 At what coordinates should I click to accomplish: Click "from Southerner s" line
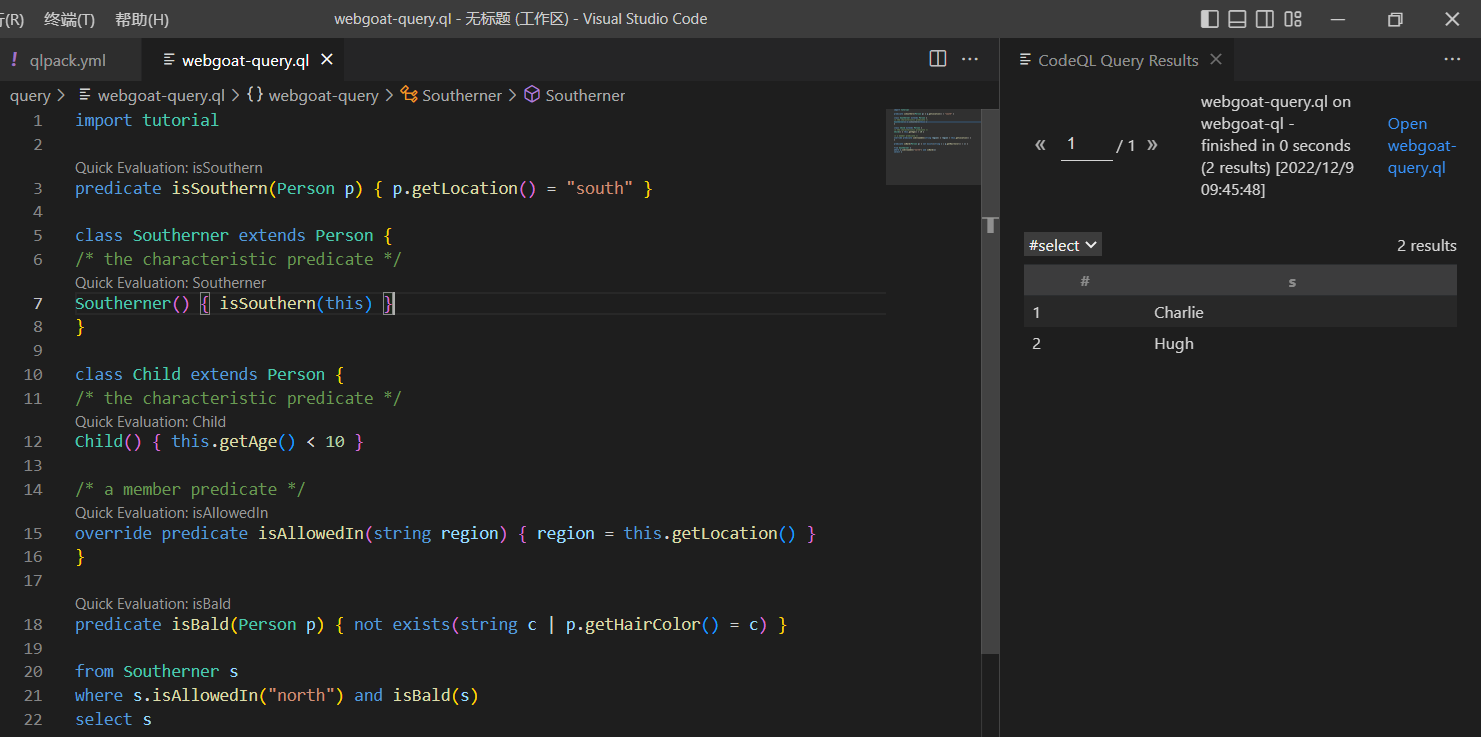coord(157,671)
